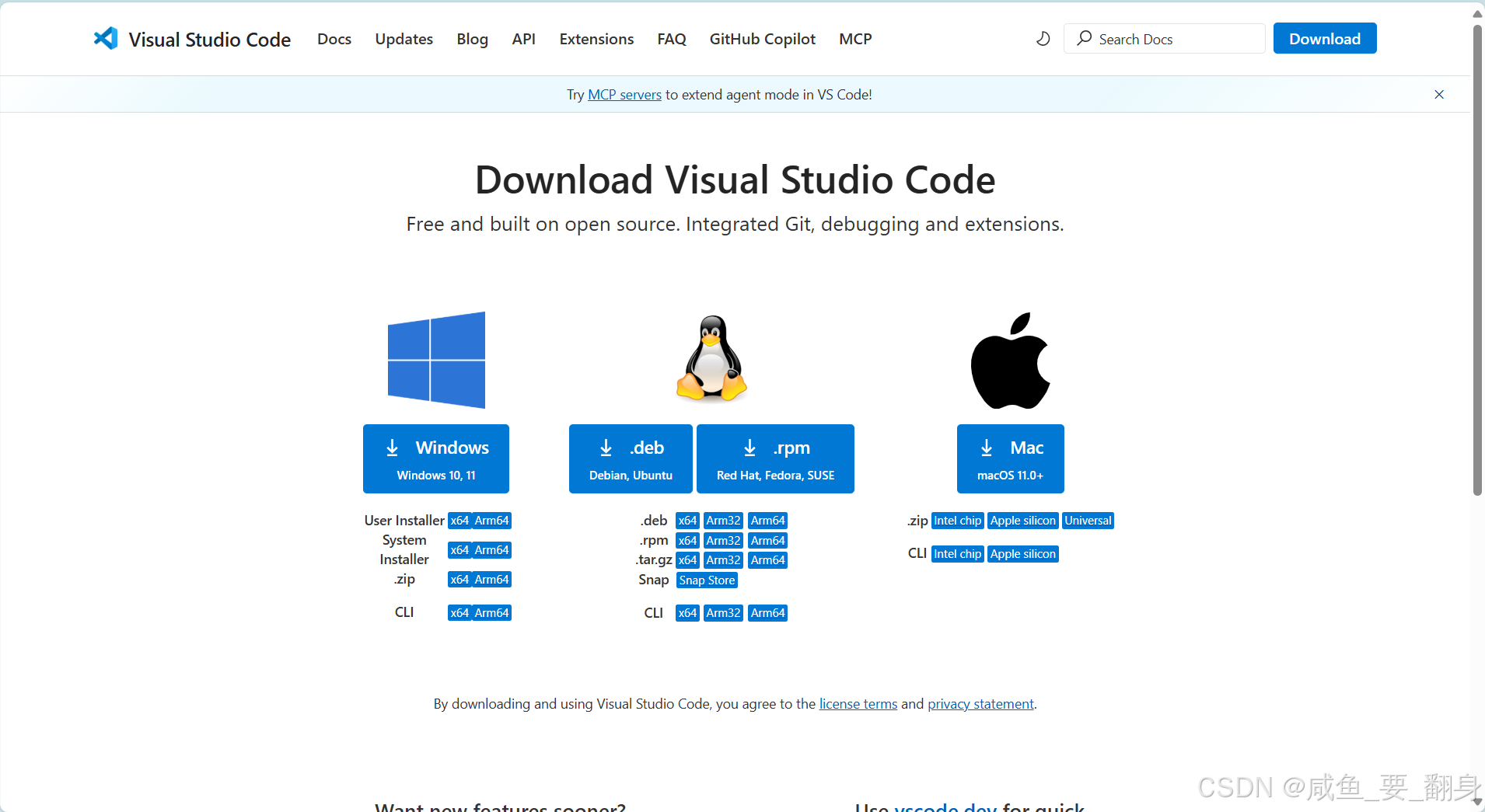This screenshot has width=1485, height=812.
Task: Open the Extensions navigation item
Action: [596, 39]
